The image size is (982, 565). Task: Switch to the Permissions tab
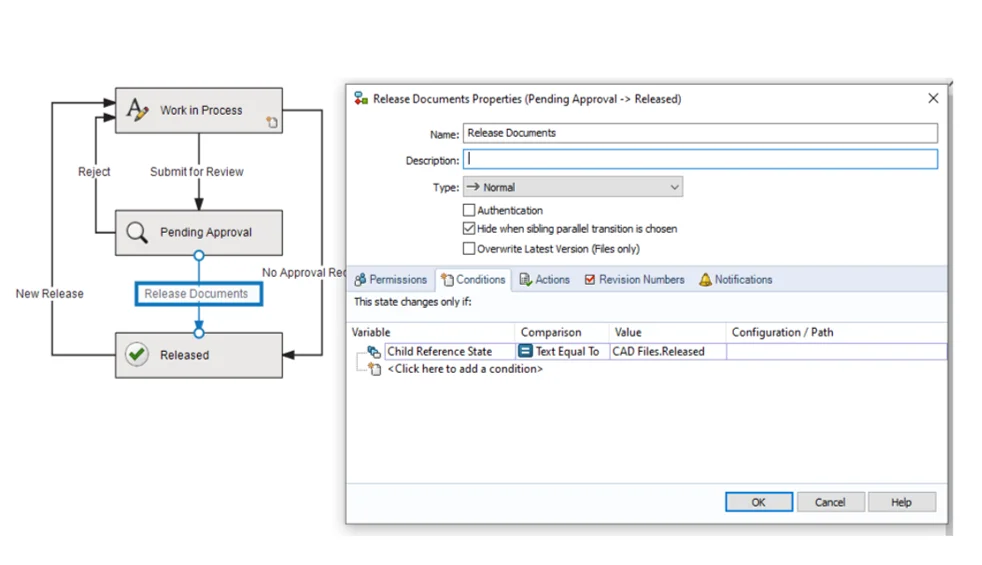(390, 280)
